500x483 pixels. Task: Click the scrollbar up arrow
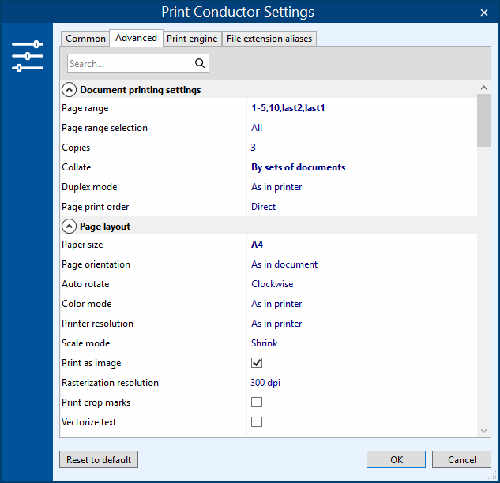[x=484, y=88]
